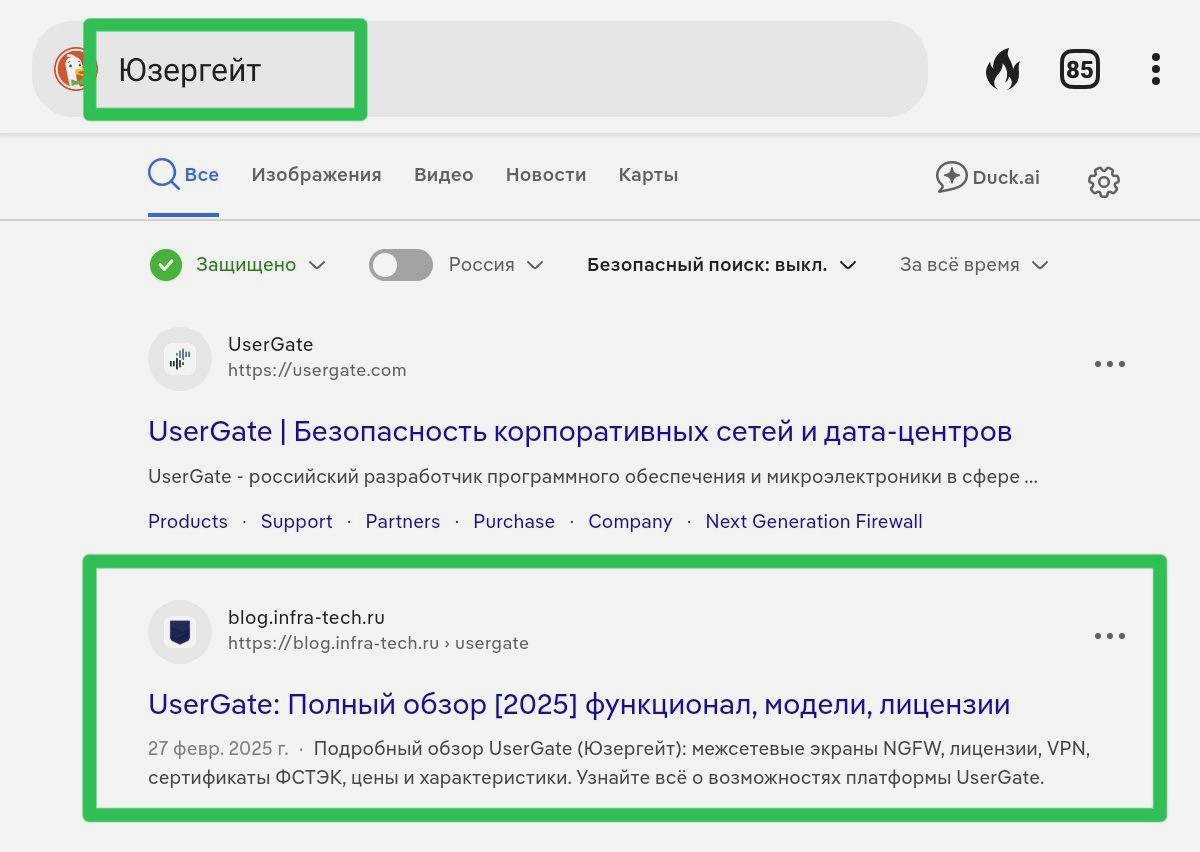Open Duck.ai chat
1200x852 pixels.
988,177
